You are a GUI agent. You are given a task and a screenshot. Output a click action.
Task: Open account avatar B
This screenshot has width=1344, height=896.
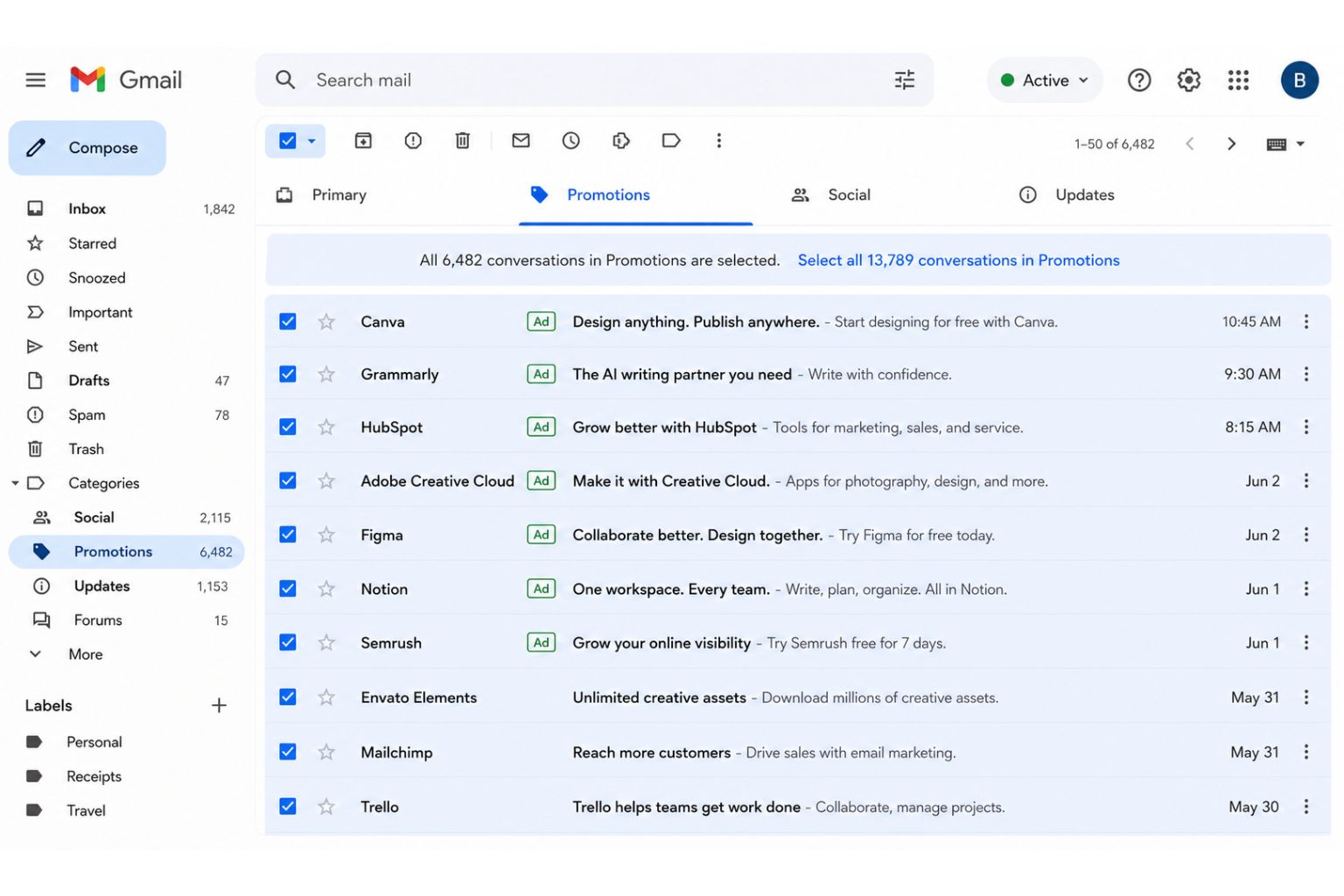tap(1299, 80)
